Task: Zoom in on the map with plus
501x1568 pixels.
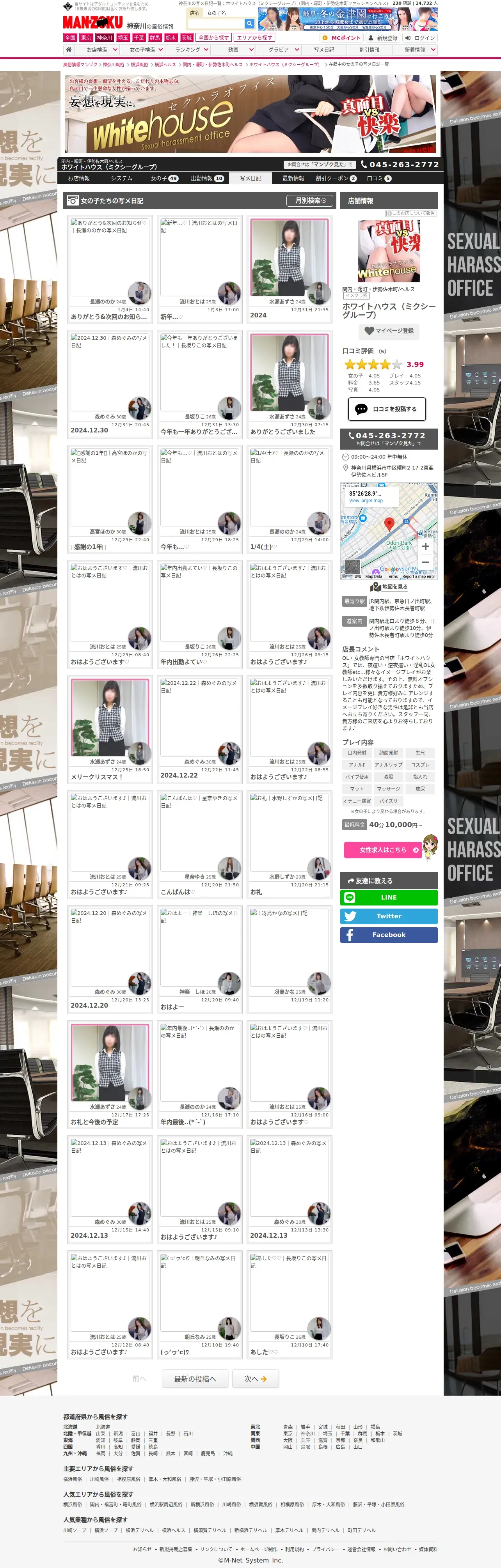Action: point(426,547)
